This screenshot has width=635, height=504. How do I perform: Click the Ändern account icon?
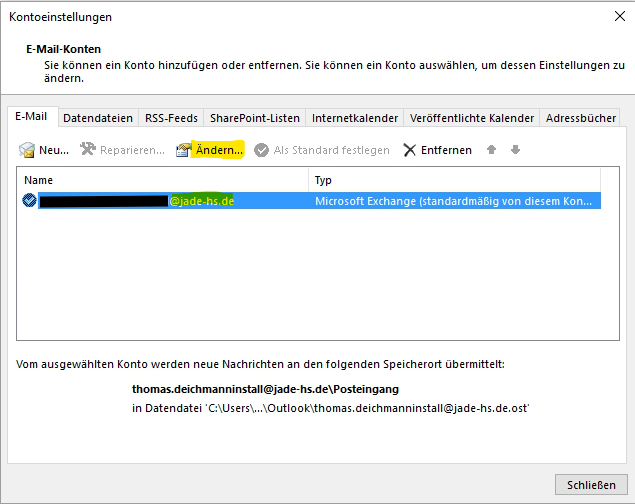(x=183, y=150)
